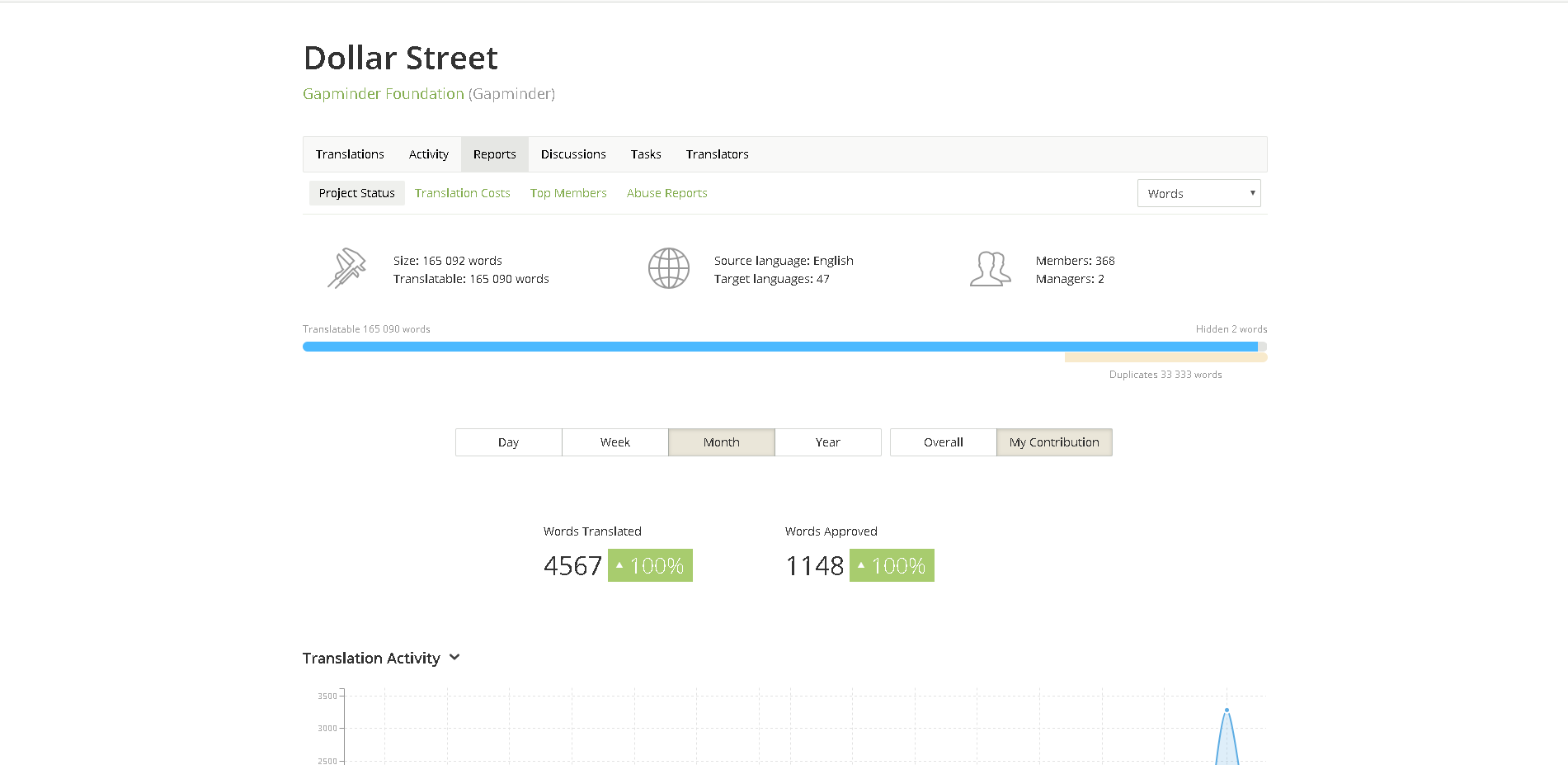Click the globe languages icon
Image resolution: width=1568 pixels, height=765 pixels.
pos(668,268)
